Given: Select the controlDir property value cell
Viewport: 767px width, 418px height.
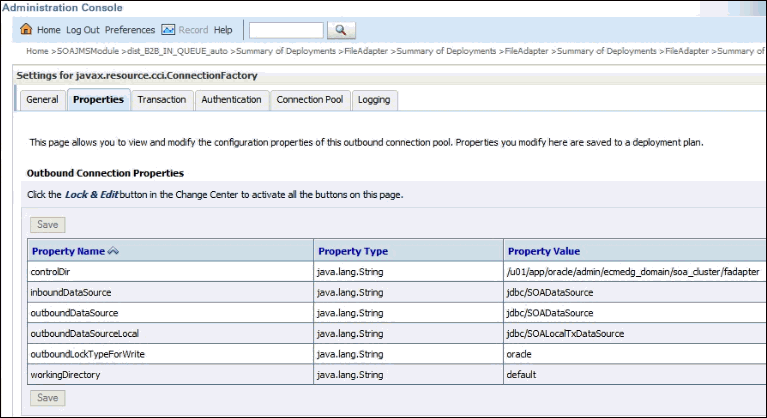Looking at the screenshot, I should [x=634, y=272].
